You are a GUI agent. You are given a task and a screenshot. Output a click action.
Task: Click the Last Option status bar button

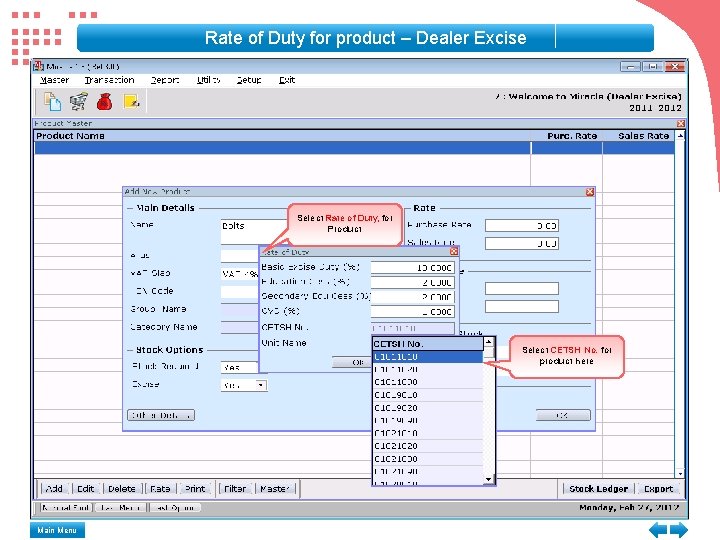click(176, 507)
